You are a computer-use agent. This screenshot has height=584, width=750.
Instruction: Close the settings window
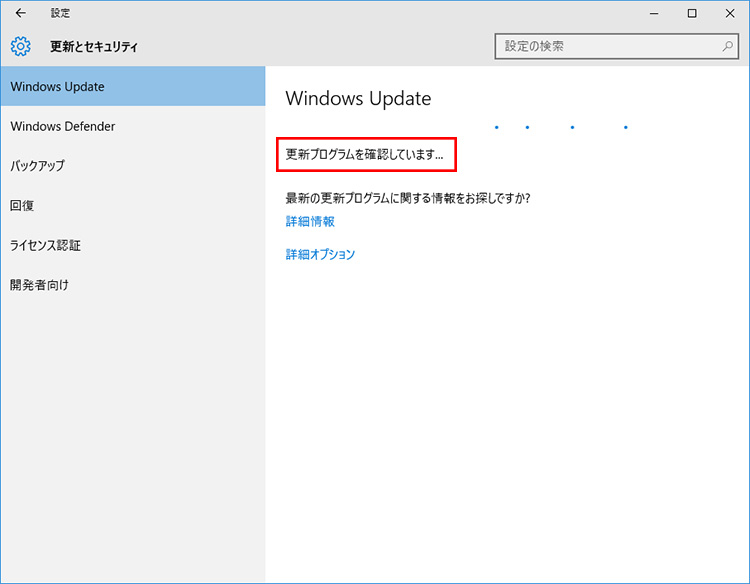[x=730, y=13]
